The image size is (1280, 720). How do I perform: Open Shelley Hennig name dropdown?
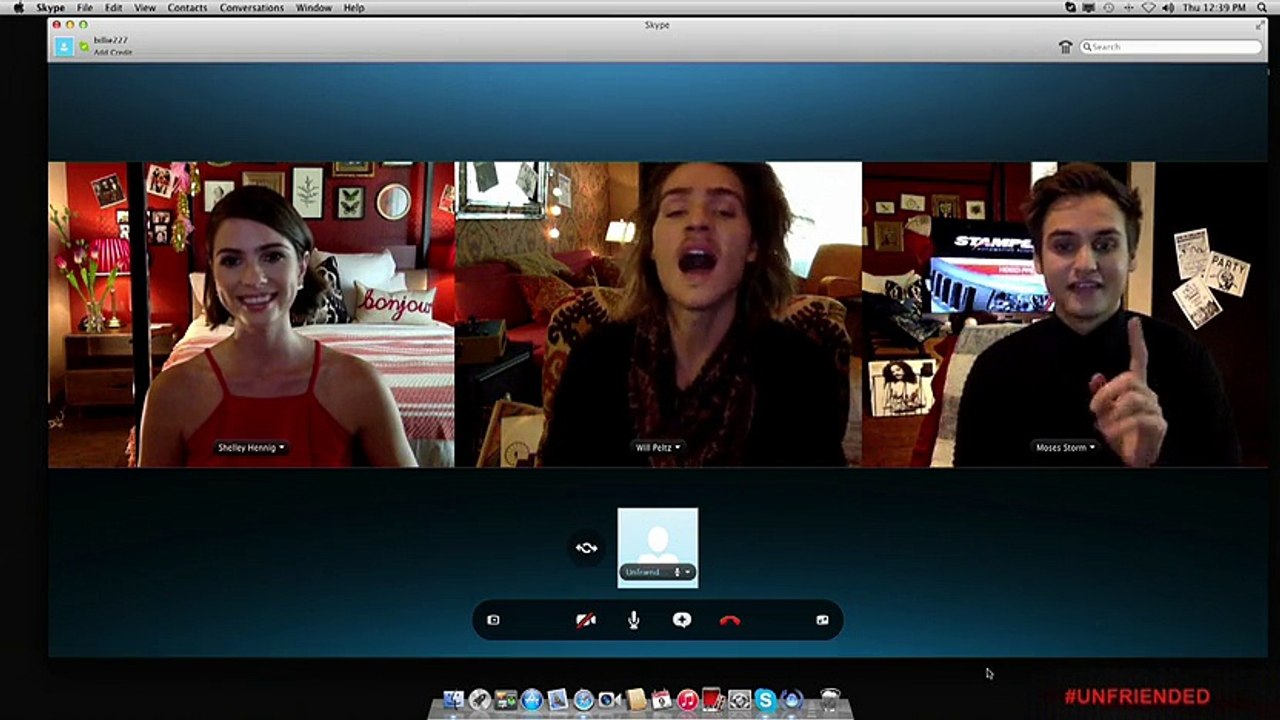point(252,448)
